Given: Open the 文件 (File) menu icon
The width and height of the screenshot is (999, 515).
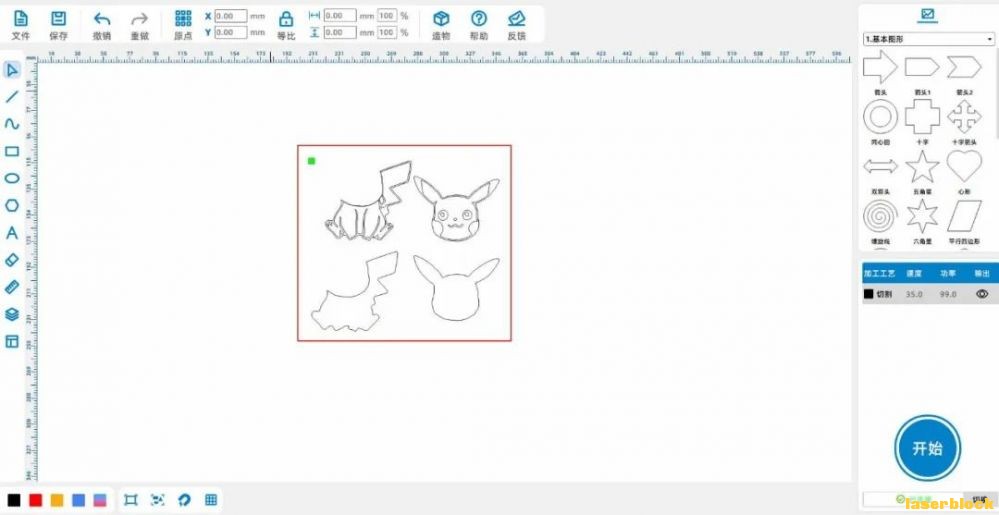Looking at the screenshot, I should tap(21, 19).
